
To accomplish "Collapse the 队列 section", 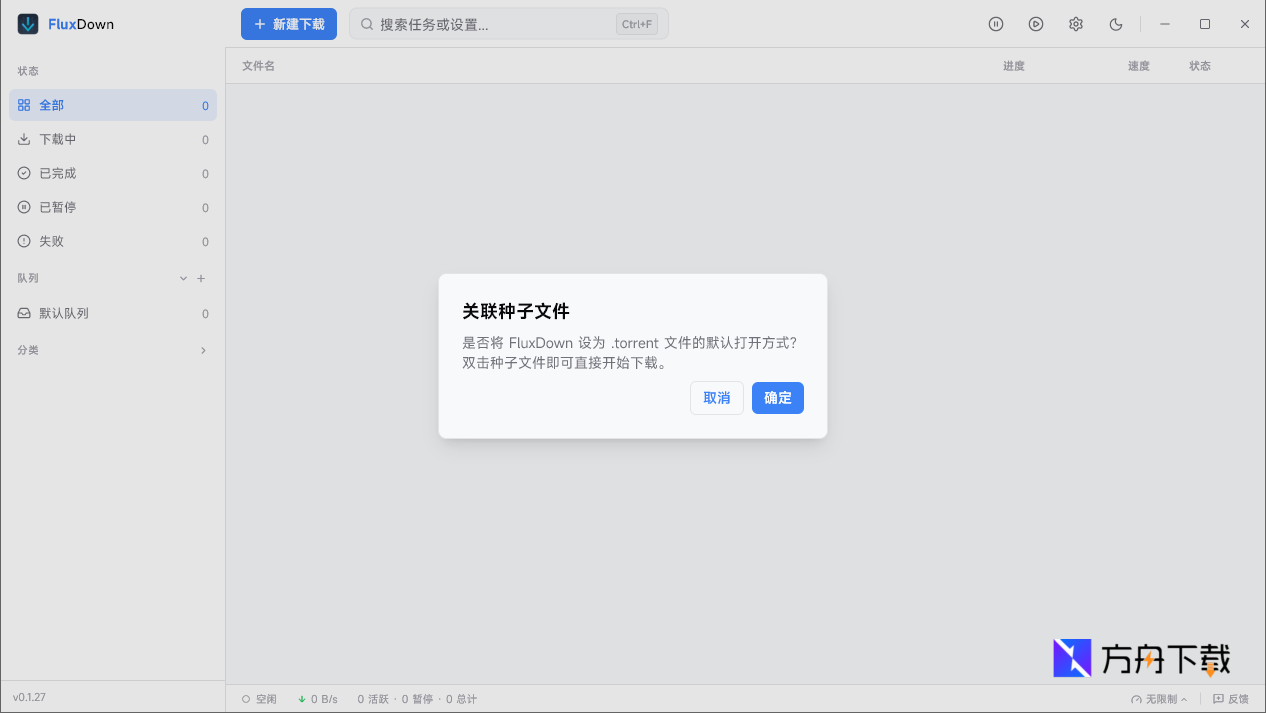I will click(183, 278).
